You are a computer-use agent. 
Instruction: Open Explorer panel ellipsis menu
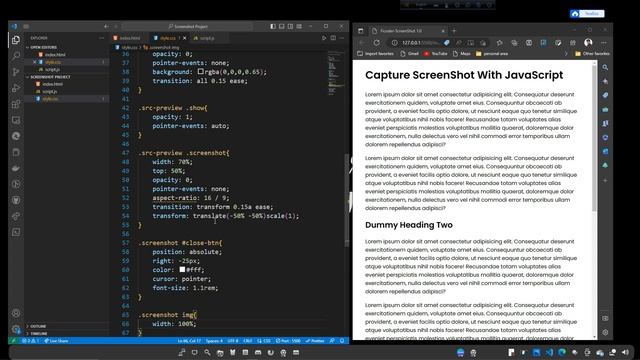tap(102, 38)
